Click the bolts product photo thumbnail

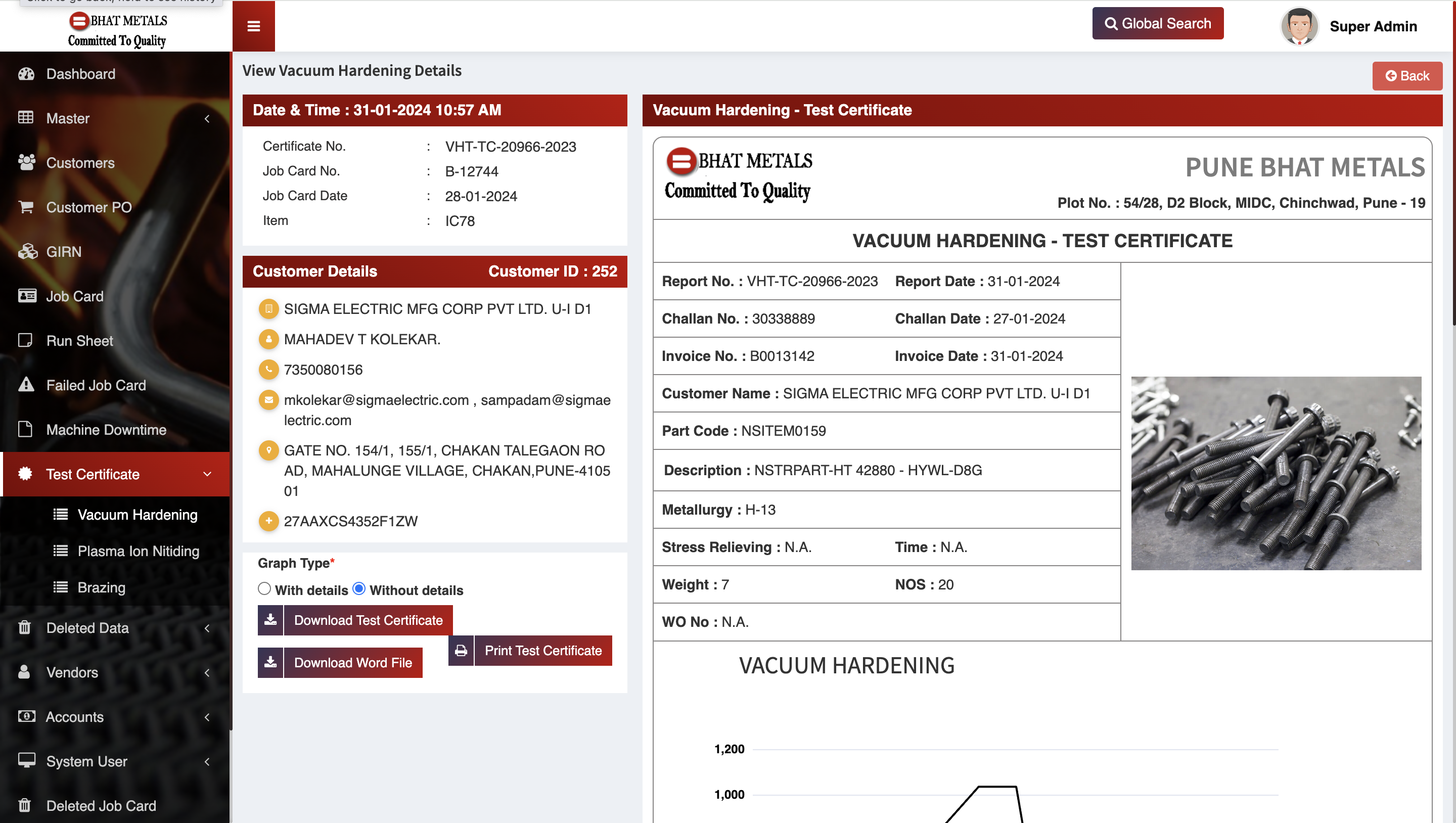tap(1276, 473)
